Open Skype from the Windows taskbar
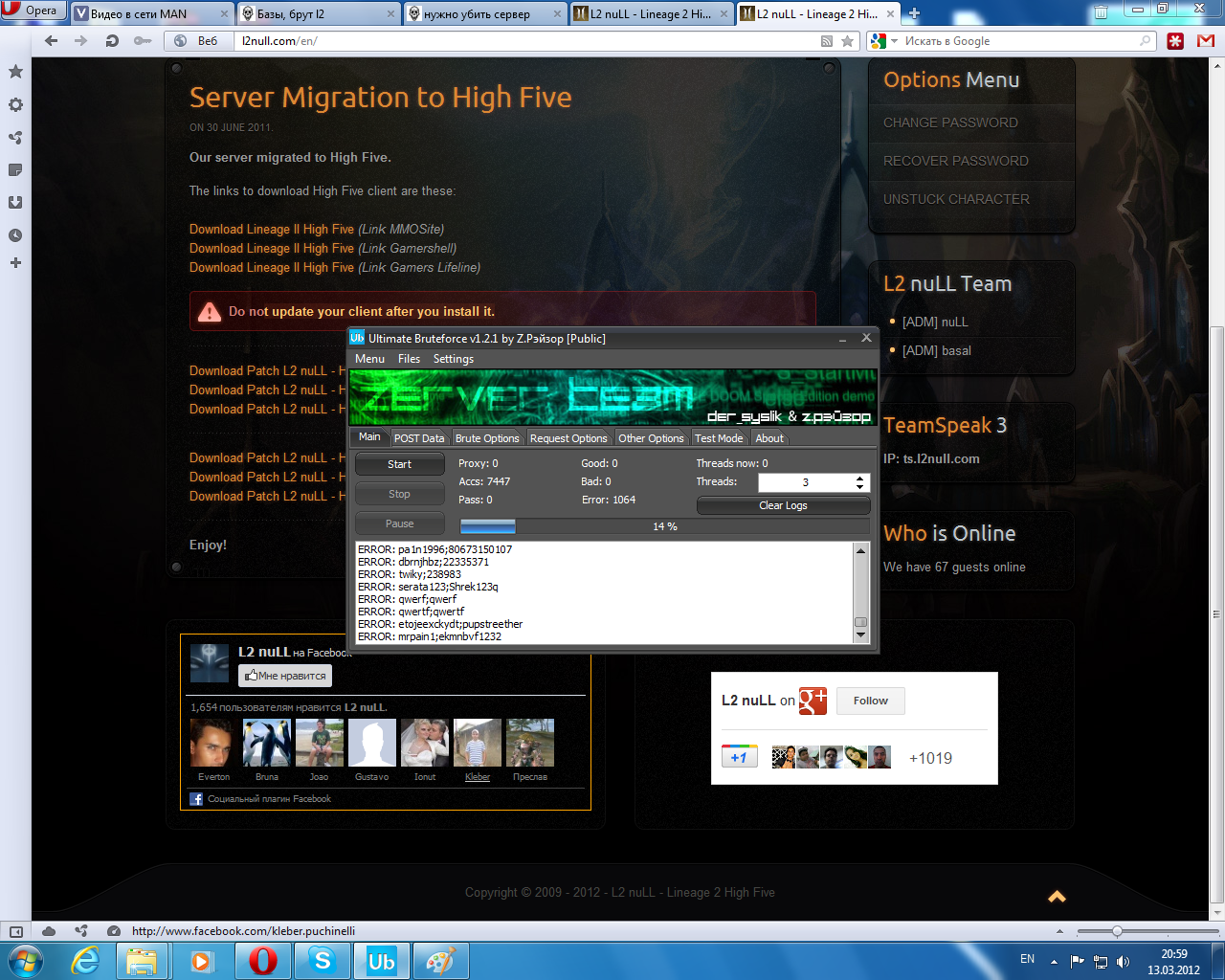The height and width of the screenshot is (980, 1225). [323, 961]
